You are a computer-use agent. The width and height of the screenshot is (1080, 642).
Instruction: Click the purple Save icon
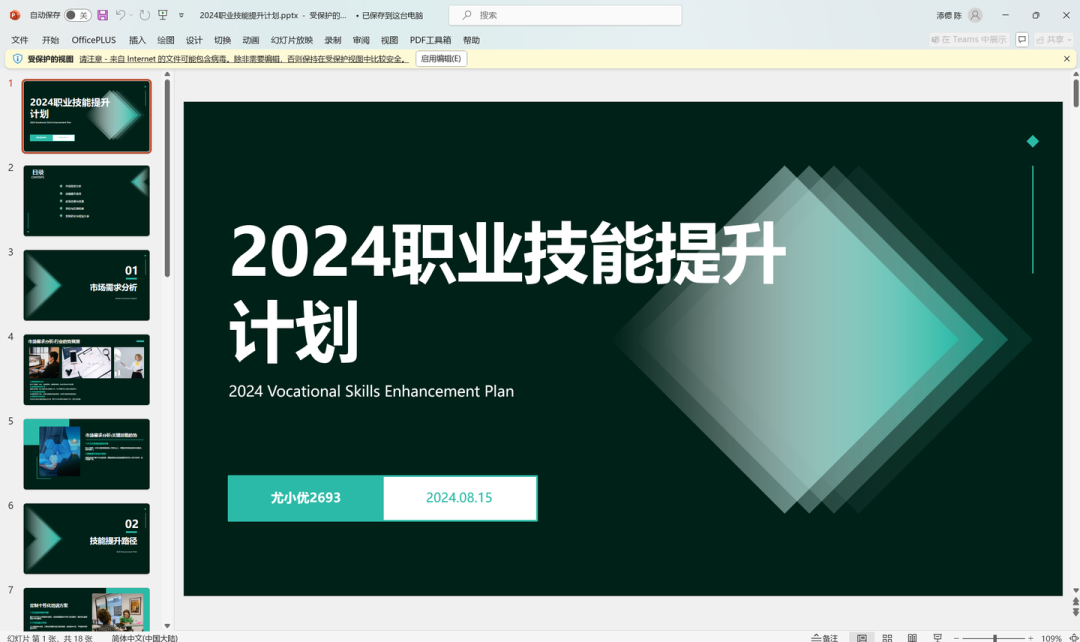click(103, 15)
